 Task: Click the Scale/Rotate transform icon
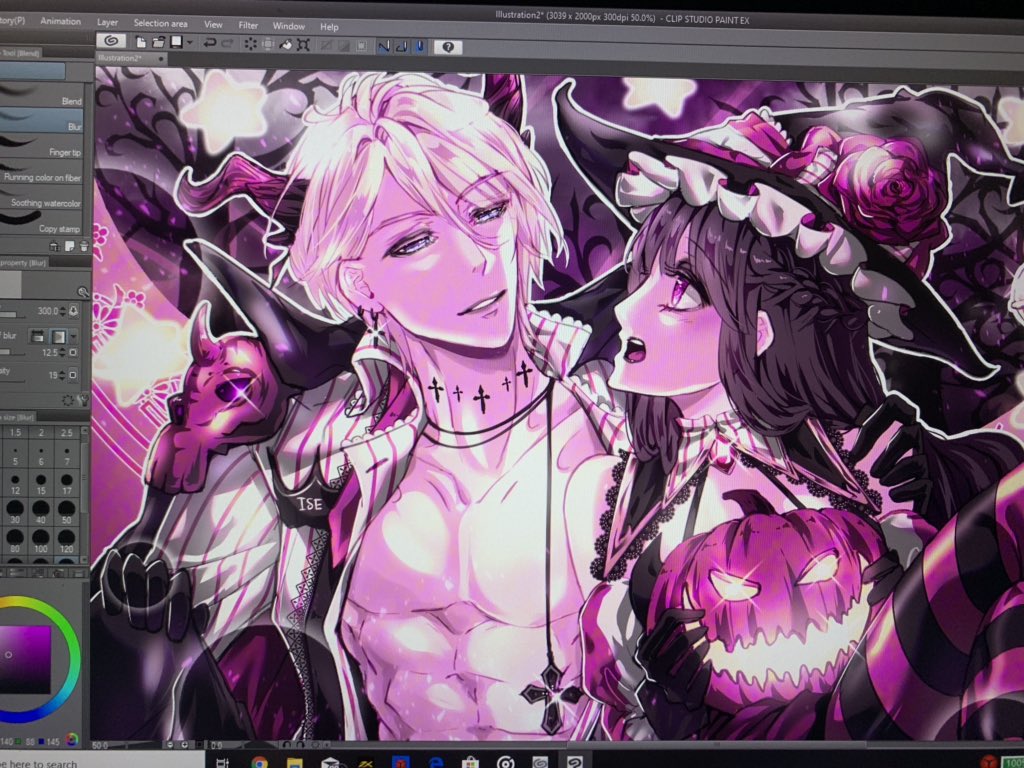click(x=303, y=45)
